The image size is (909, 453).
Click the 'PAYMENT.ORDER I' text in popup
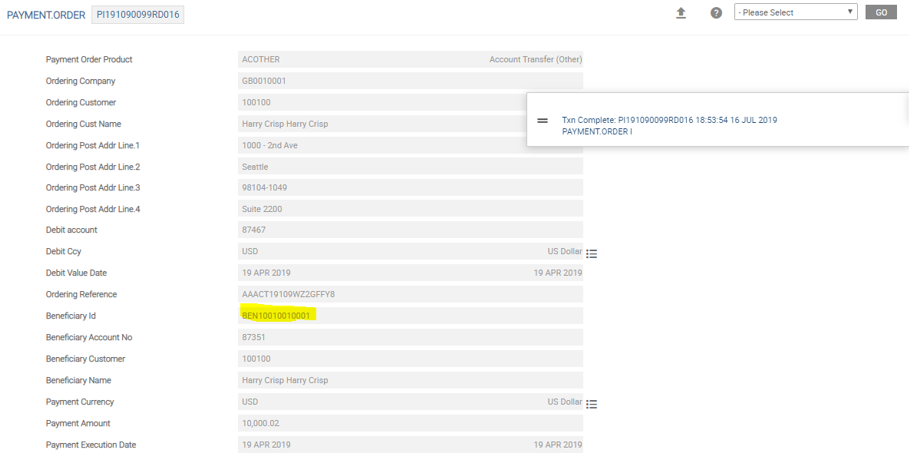coord(597,132)
